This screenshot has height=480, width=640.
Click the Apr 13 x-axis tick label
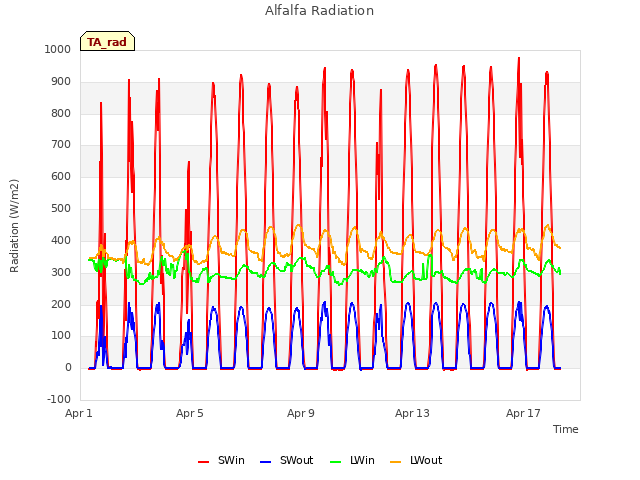[412, 413]
